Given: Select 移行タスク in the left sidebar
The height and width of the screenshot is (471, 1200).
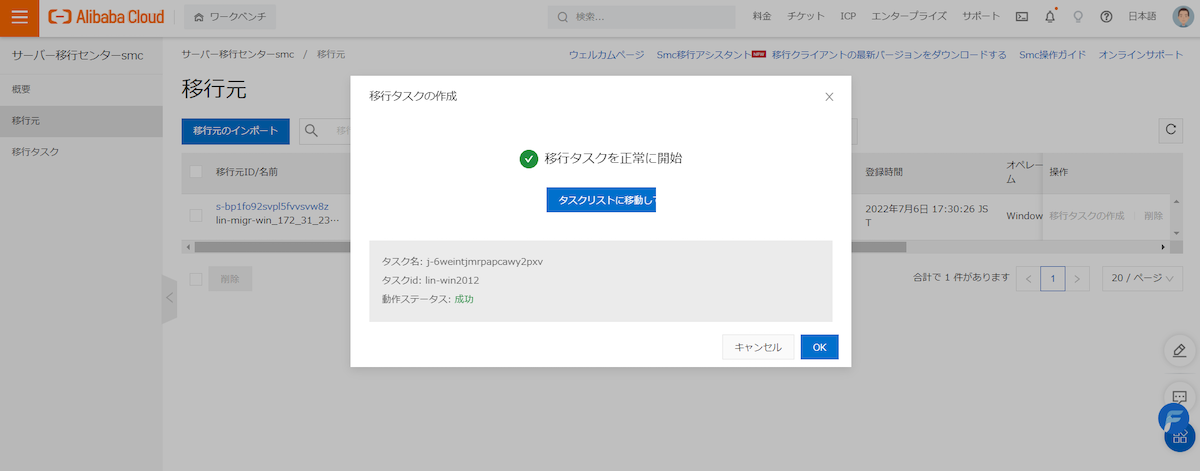Looking at the screenshot, I should 35,152.
